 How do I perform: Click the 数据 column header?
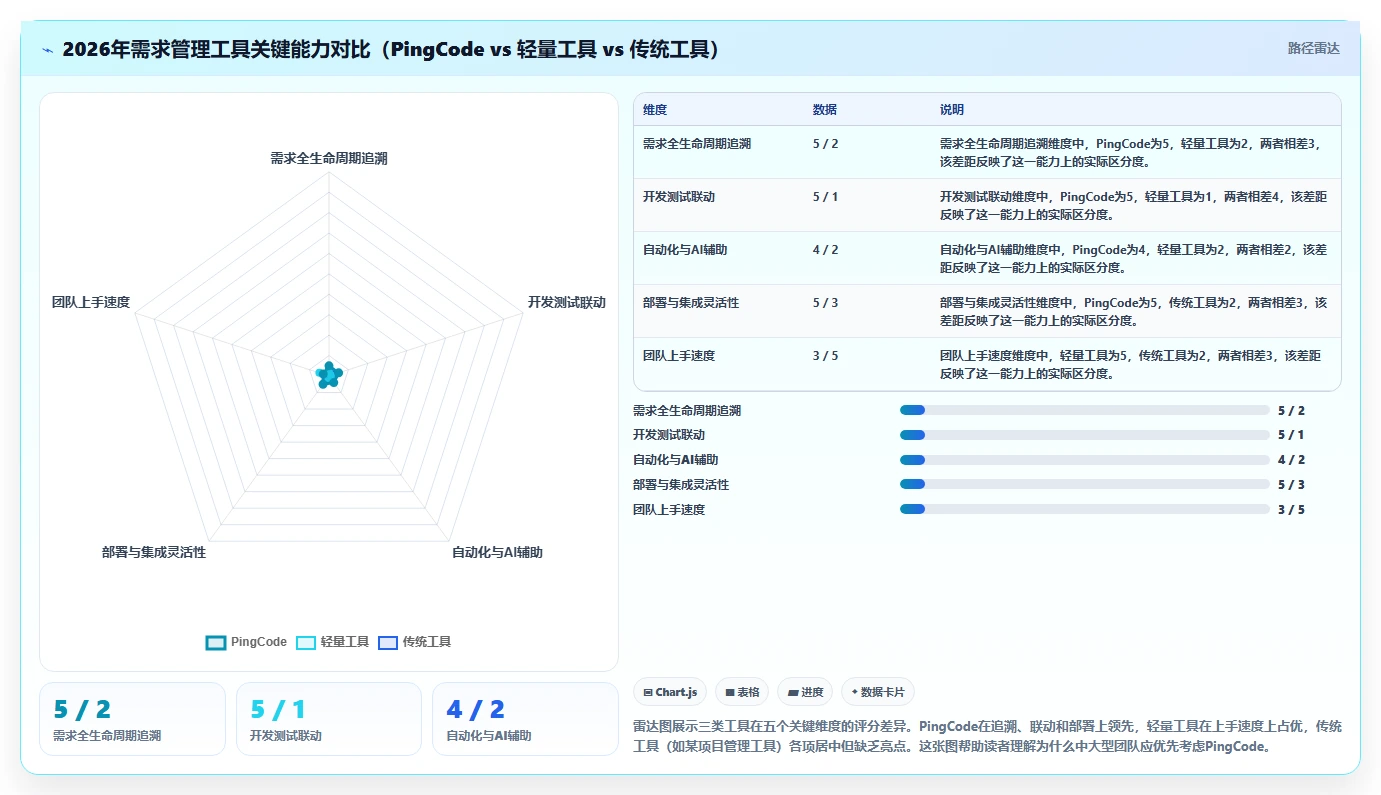coord(825,109)
